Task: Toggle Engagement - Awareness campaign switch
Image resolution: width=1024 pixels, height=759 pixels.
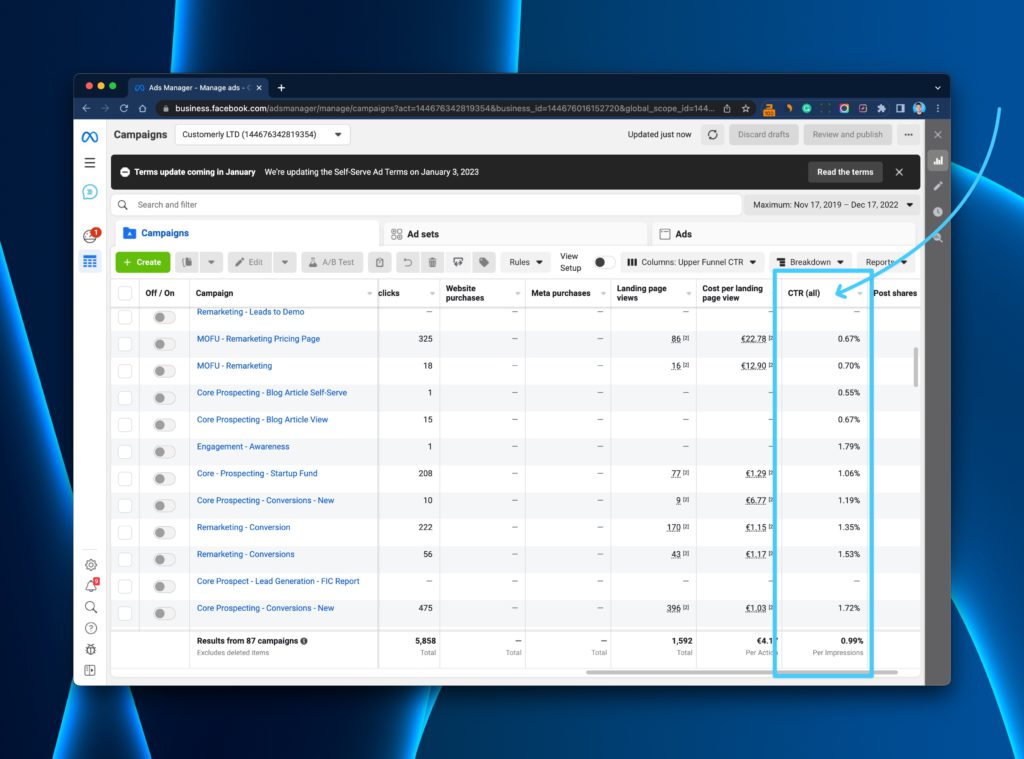Action: point(164,451)
